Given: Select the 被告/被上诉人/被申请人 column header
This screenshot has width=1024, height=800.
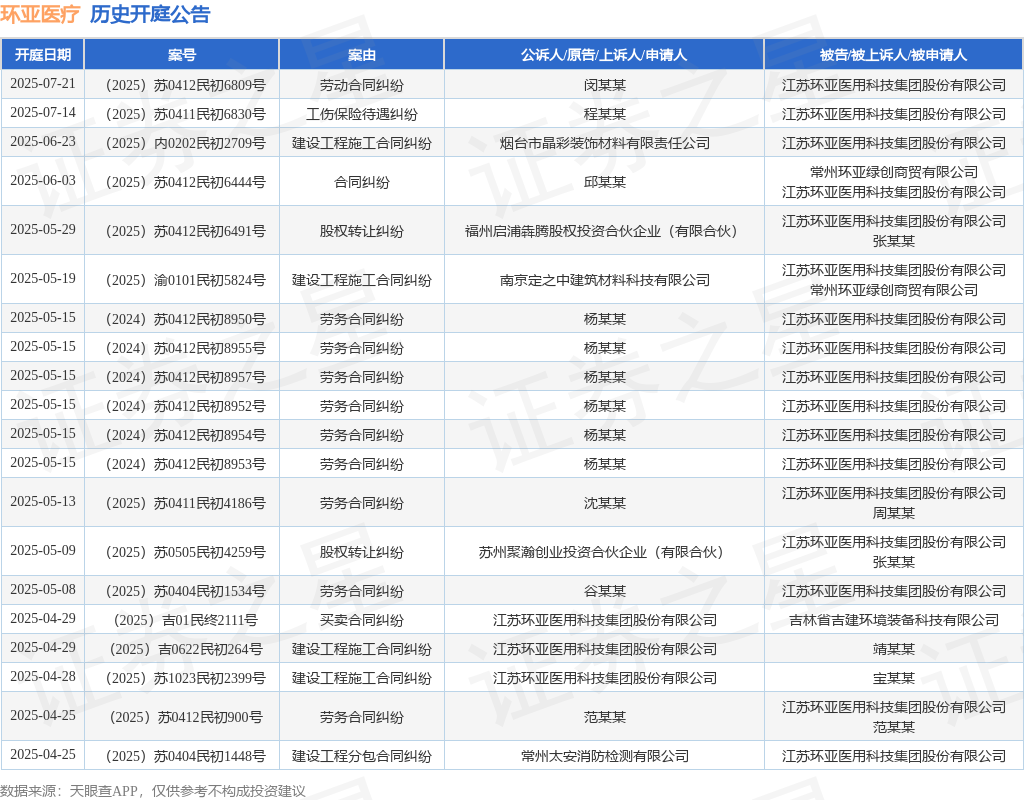Looking at the screenshot, I should click(893, 55).
